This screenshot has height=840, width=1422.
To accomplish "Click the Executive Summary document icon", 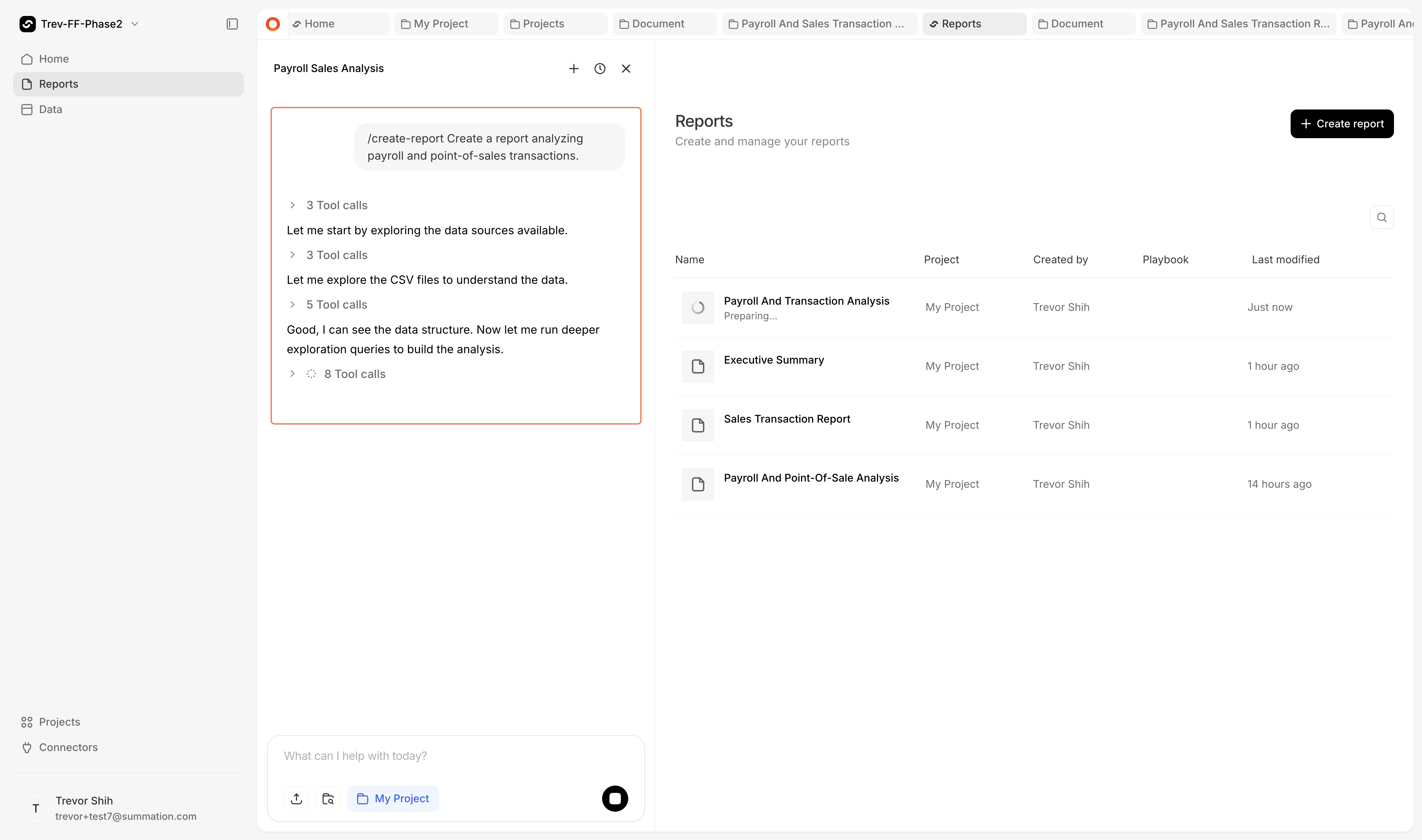I will coord(698,367).
